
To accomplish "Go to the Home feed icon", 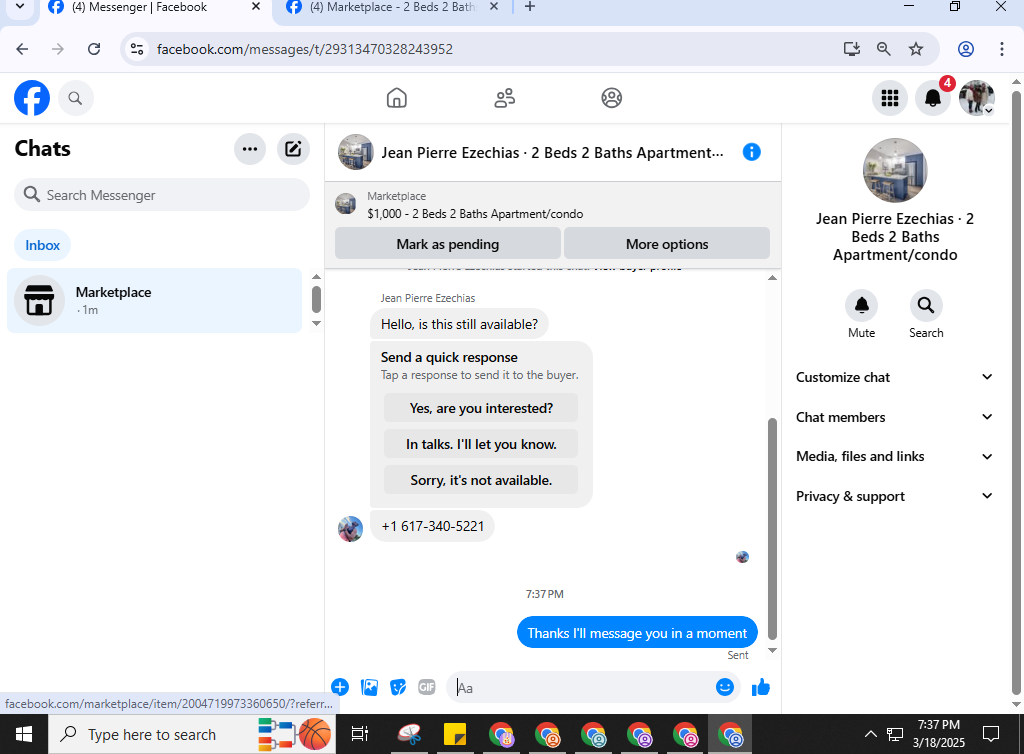I will coord(396,98).
